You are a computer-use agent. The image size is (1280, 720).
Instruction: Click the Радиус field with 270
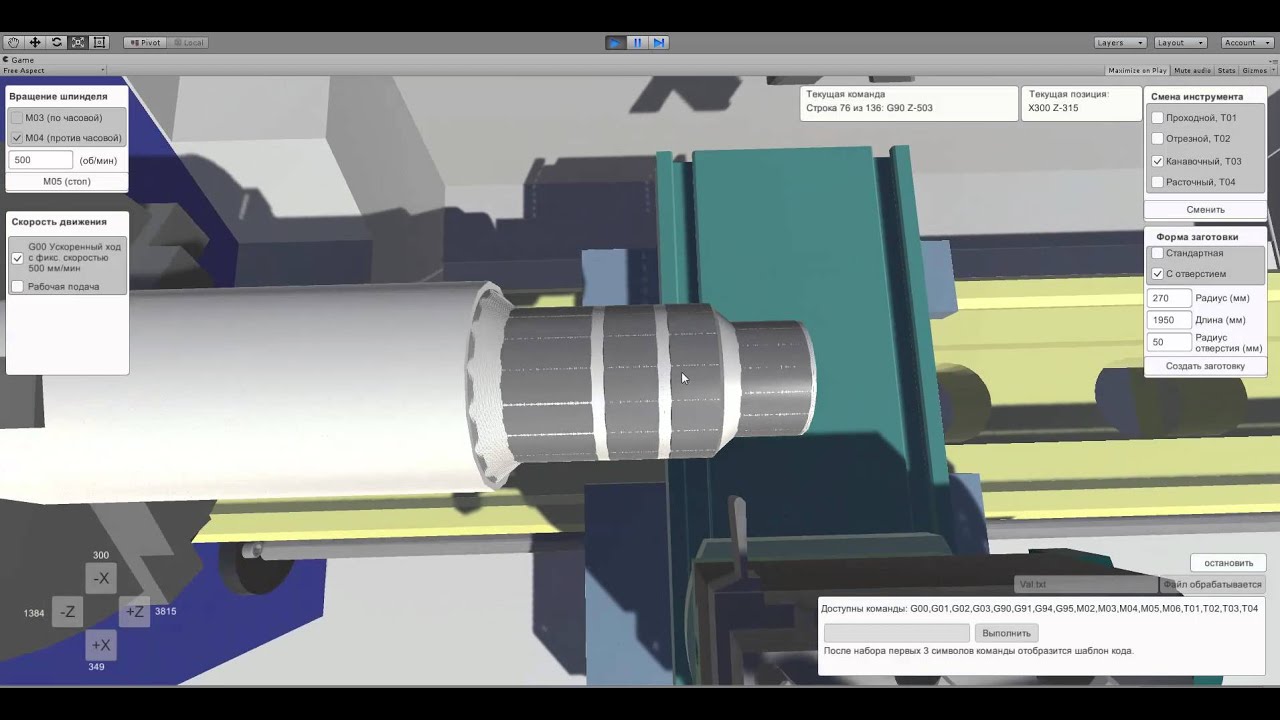coord(1169,298)
